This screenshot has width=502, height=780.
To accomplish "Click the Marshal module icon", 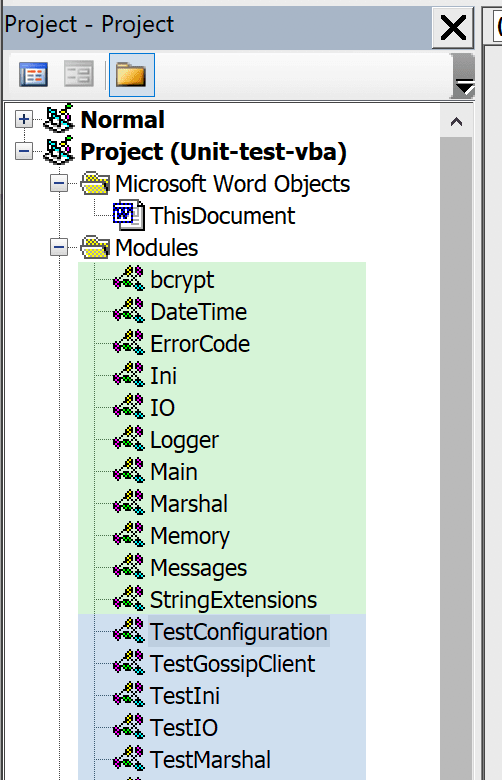I will [x=129, y=502].
